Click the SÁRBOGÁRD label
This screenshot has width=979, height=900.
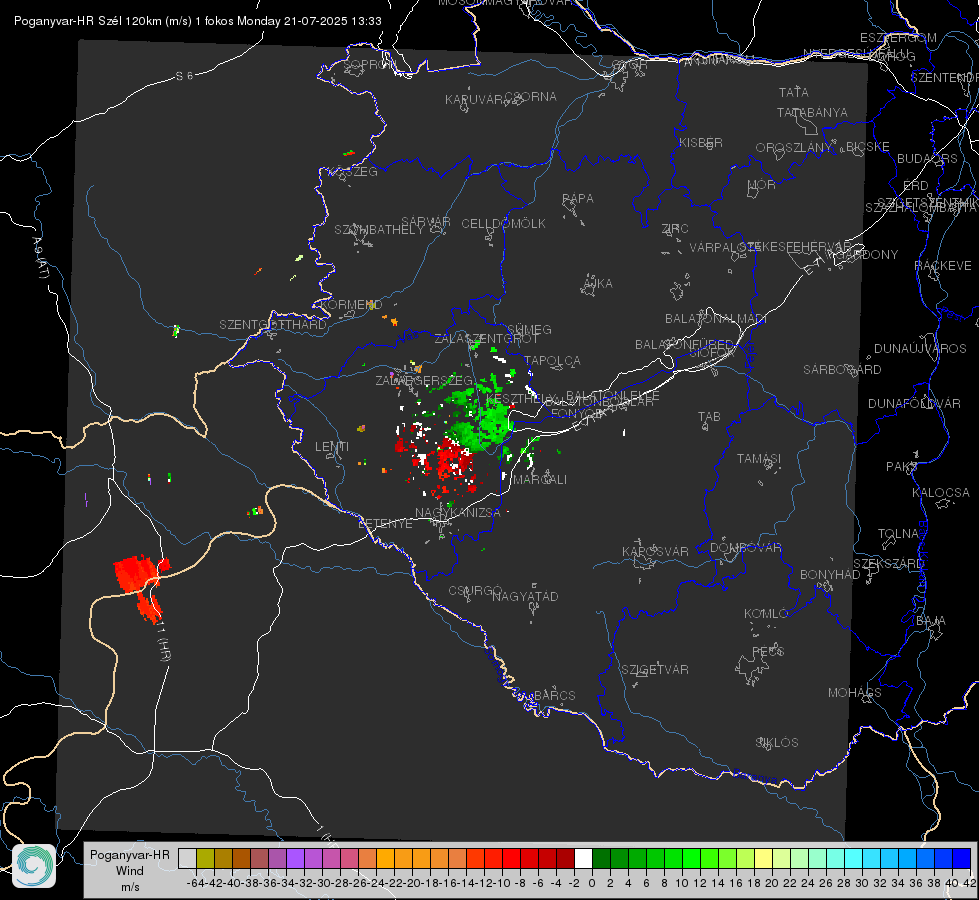click(x=842, y=370)
